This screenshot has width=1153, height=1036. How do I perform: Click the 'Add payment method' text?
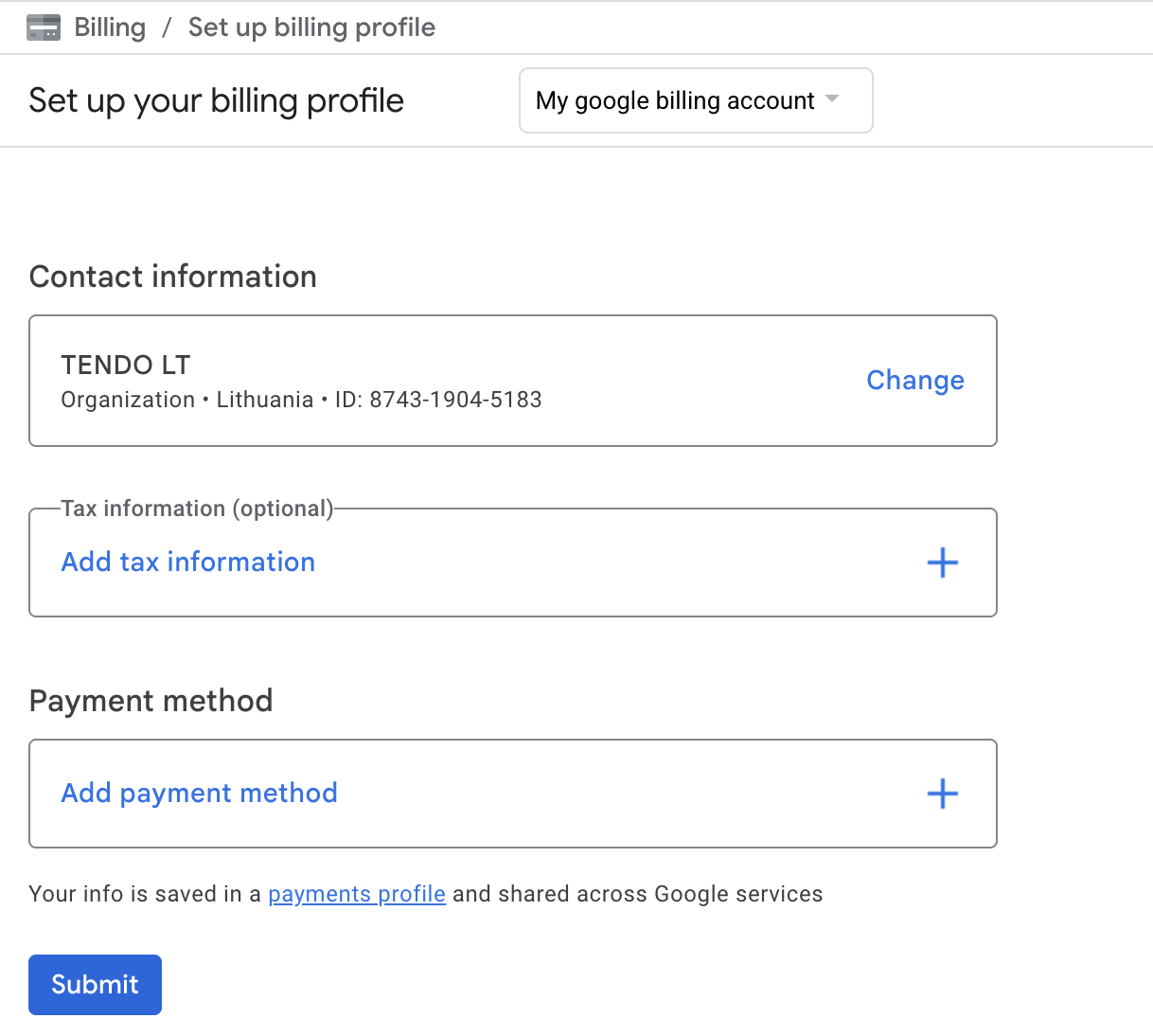pos(200,793)
